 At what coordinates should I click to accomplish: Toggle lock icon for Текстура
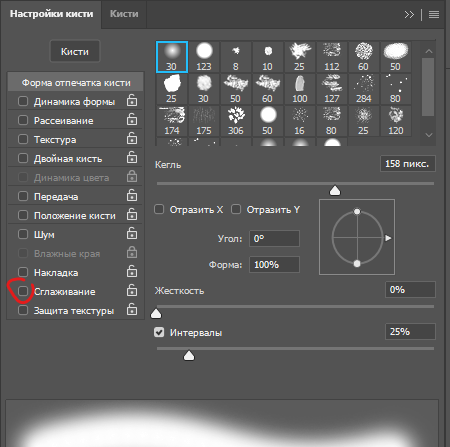[x=132, y=138]
